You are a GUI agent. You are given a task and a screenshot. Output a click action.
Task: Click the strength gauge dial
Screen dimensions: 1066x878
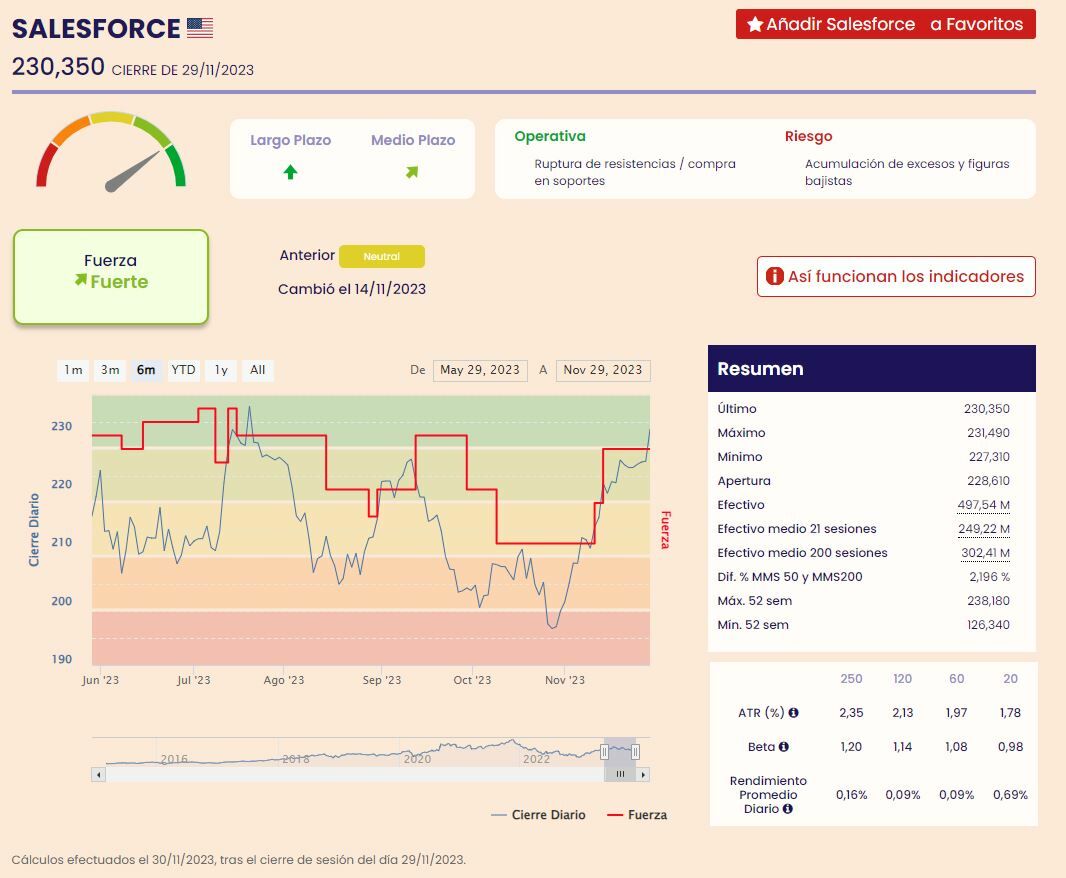(111, 152)
